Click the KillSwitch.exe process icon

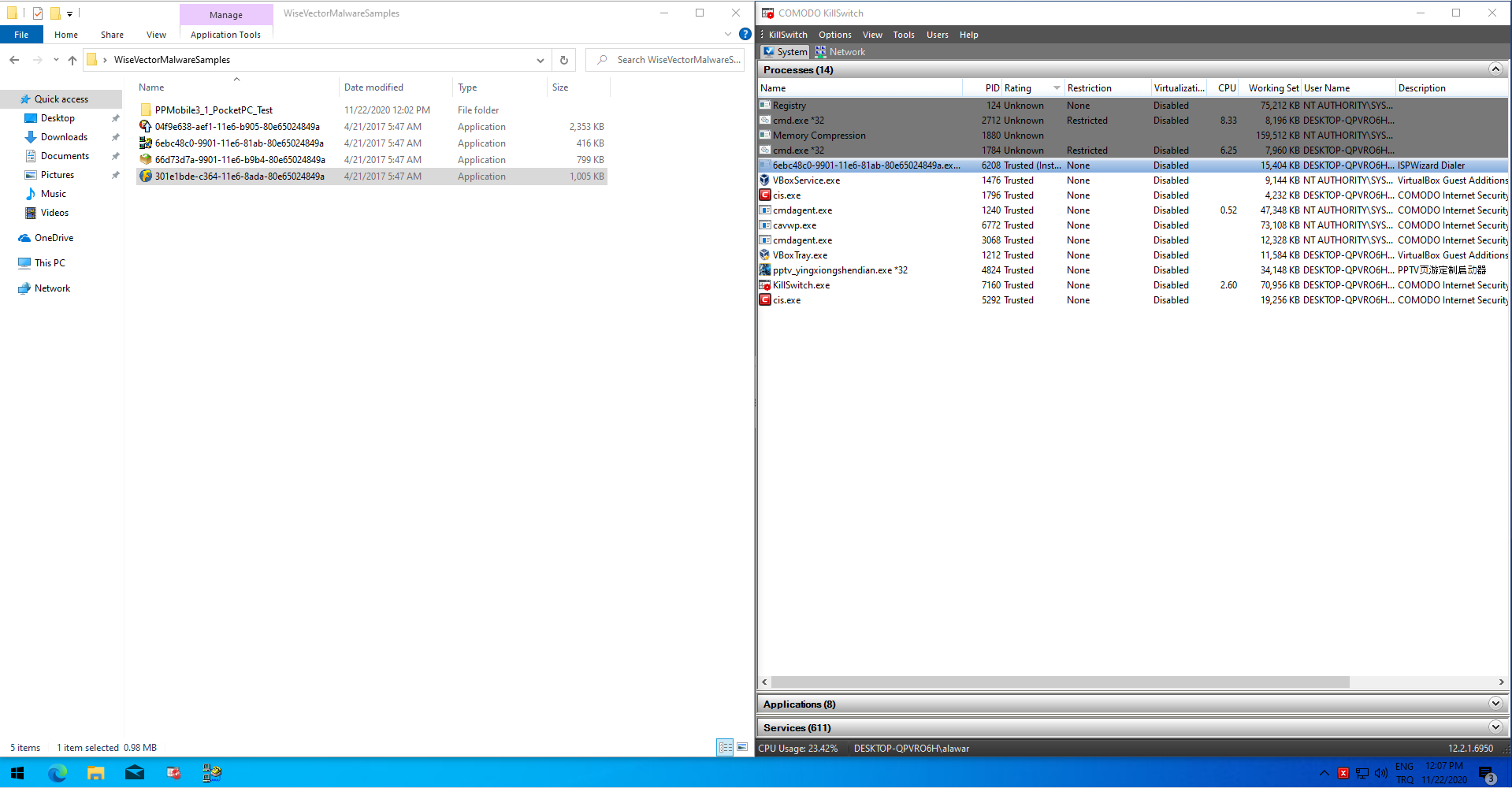point(764,285)
